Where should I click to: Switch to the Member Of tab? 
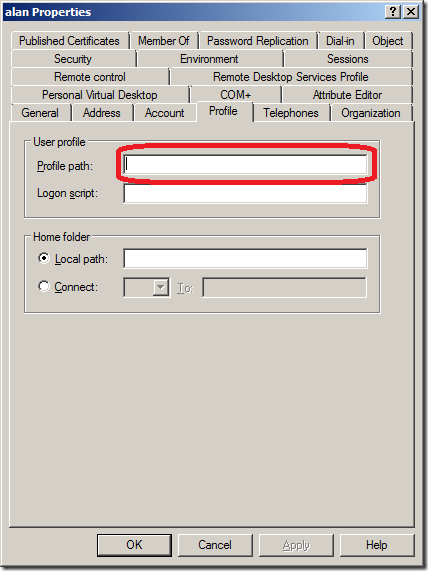(164, 41)
